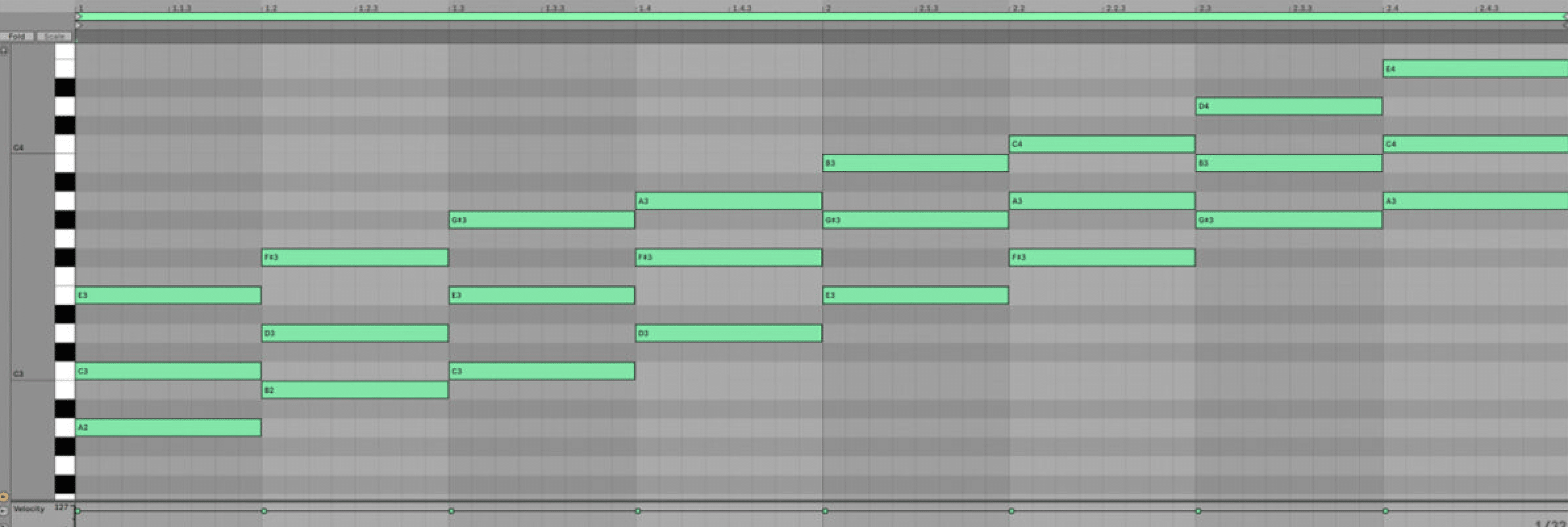Viewport: 1568px width, 527px height.
Task: Select the E3 note at bar 2
Action: (916, 295)
